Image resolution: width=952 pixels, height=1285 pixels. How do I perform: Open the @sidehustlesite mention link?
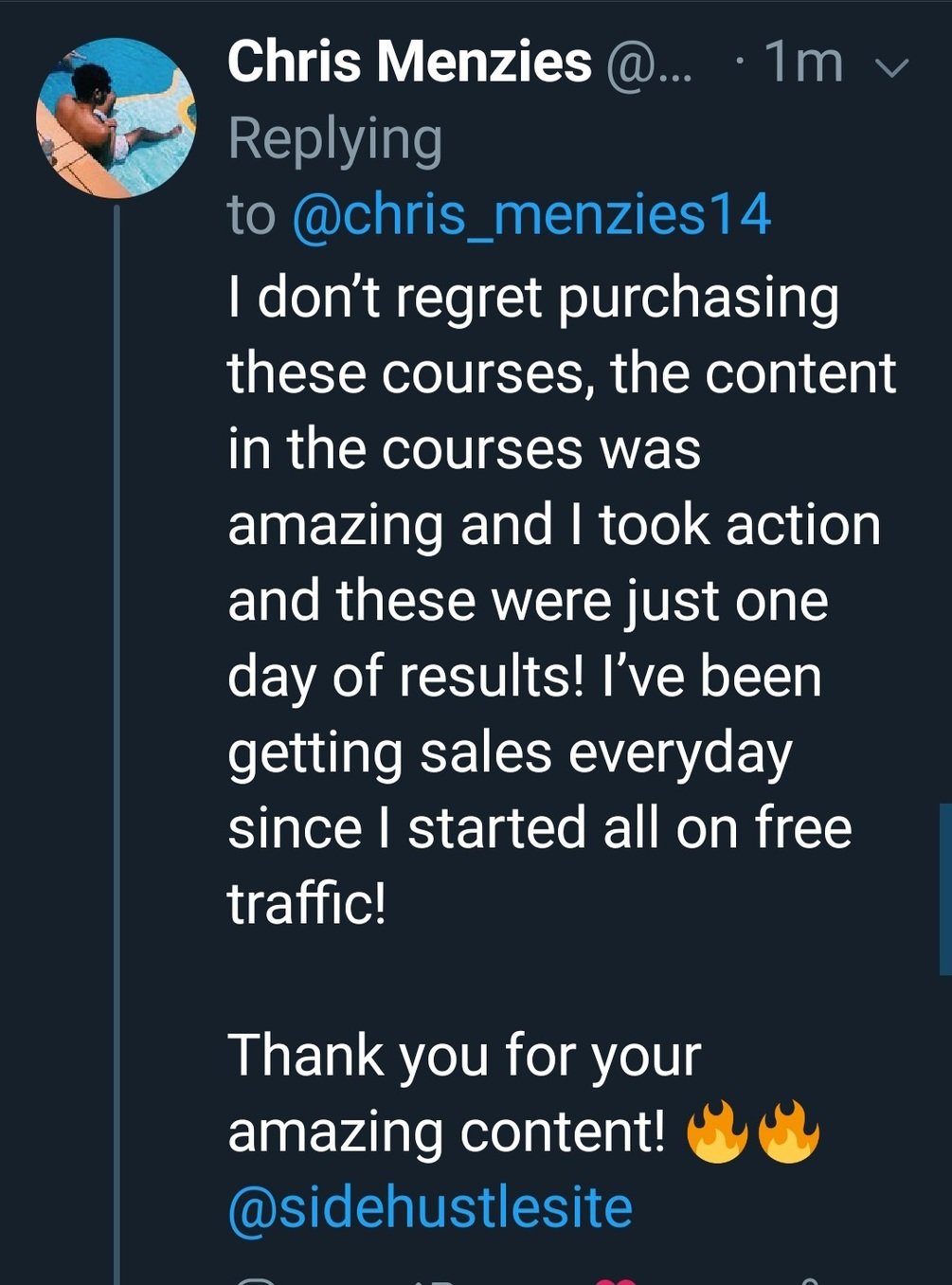[430, 1208]
